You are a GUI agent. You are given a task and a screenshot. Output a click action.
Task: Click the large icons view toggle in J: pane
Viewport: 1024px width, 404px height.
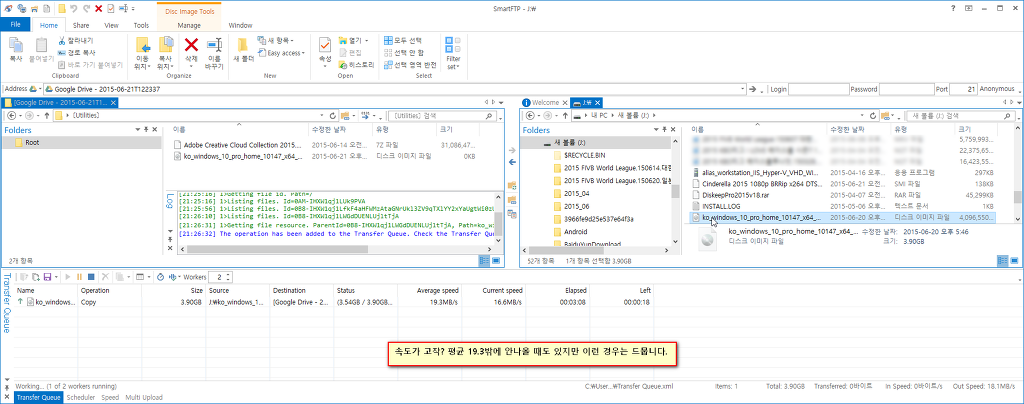(1013, 260)
